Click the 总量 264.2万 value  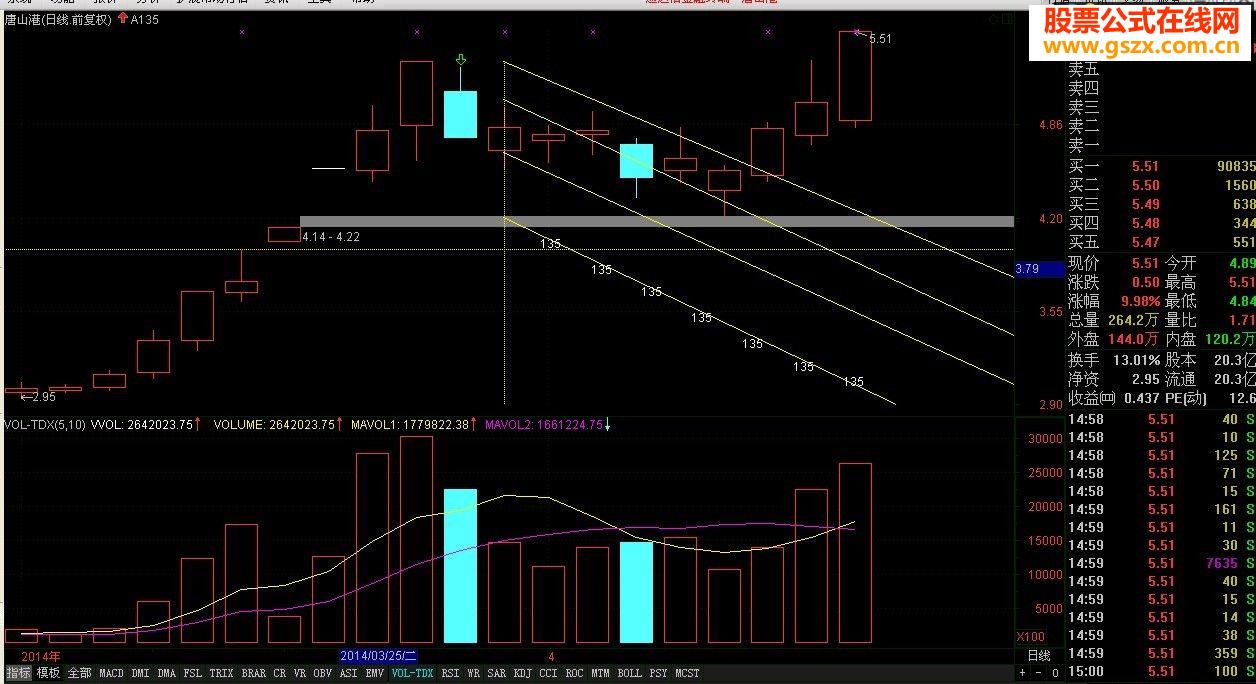[x=1134, y=320]
